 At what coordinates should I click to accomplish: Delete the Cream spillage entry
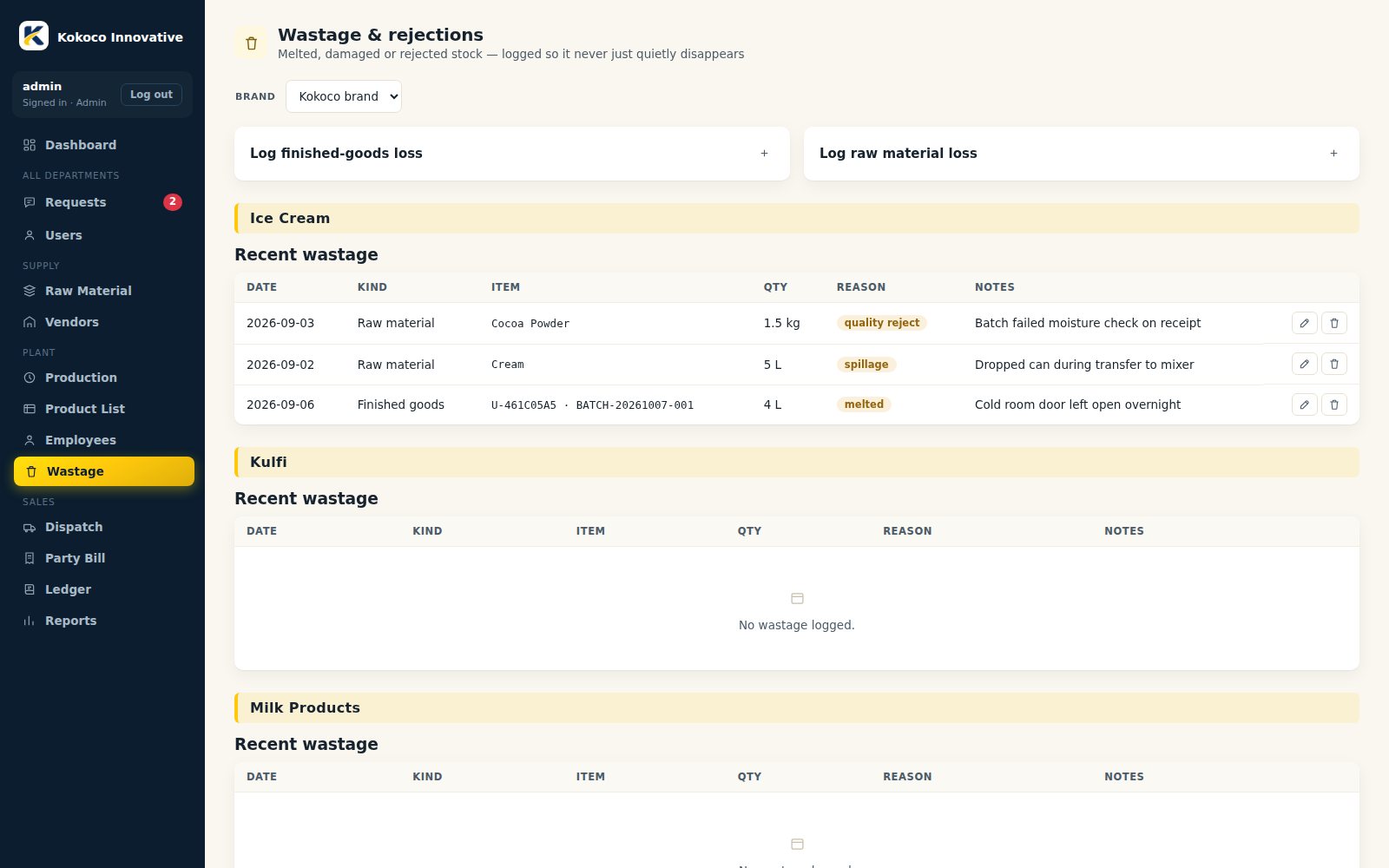tap(1334, 364)
